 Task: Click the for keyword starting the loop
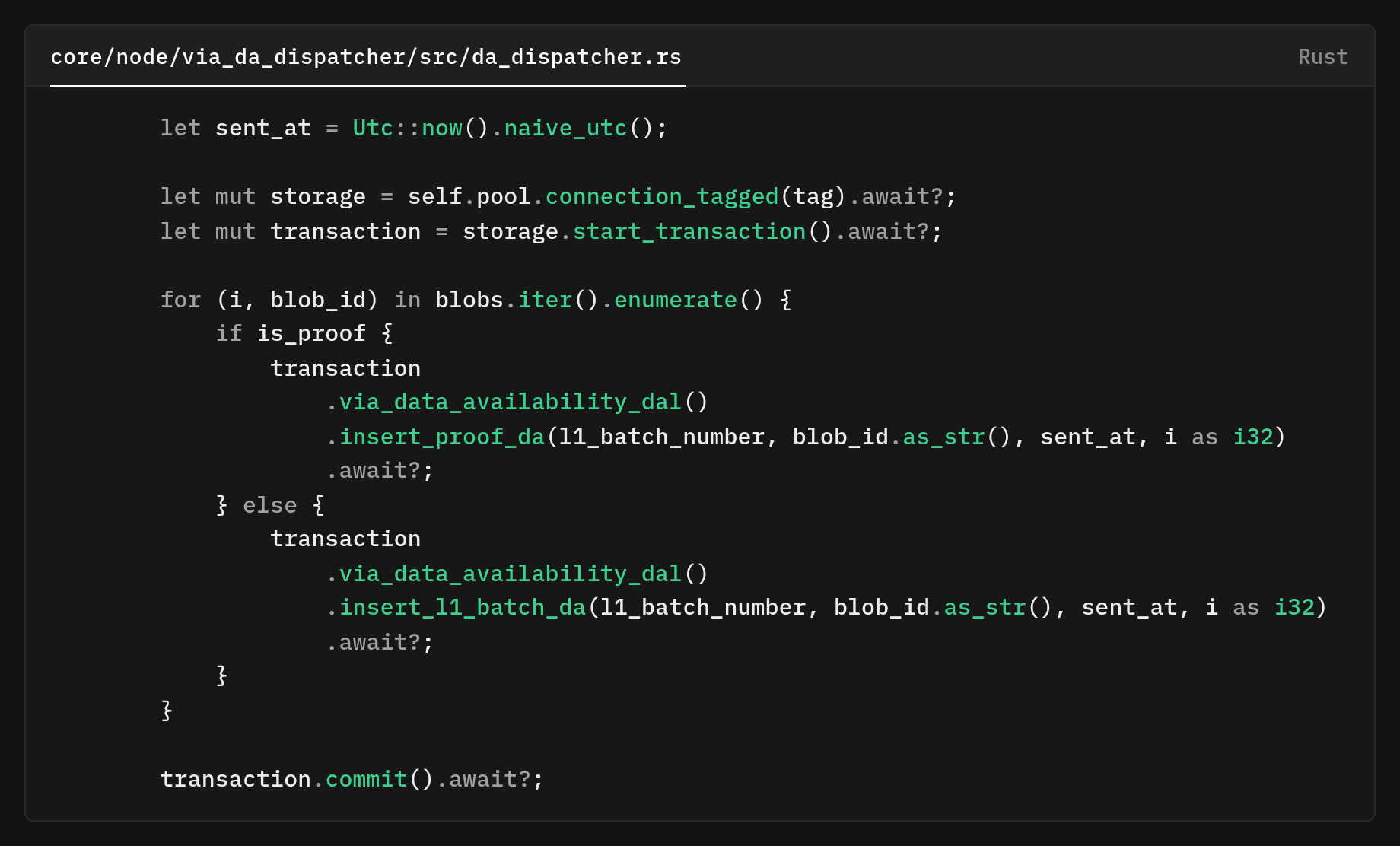[x=180, y=300]
